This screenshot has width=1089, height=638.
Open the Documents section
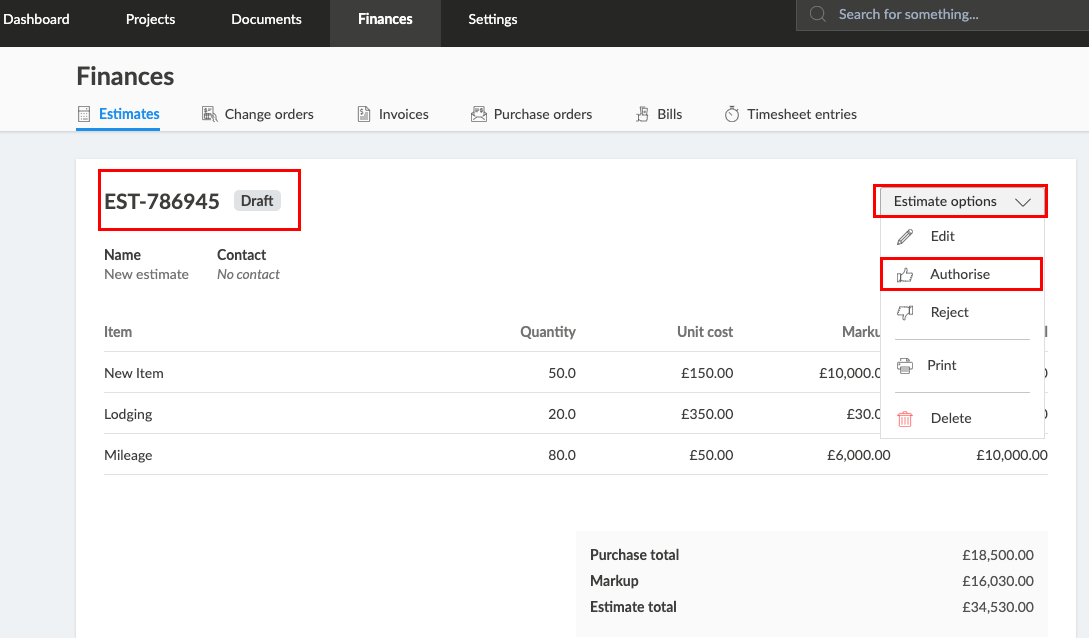[x=266, y=19]
